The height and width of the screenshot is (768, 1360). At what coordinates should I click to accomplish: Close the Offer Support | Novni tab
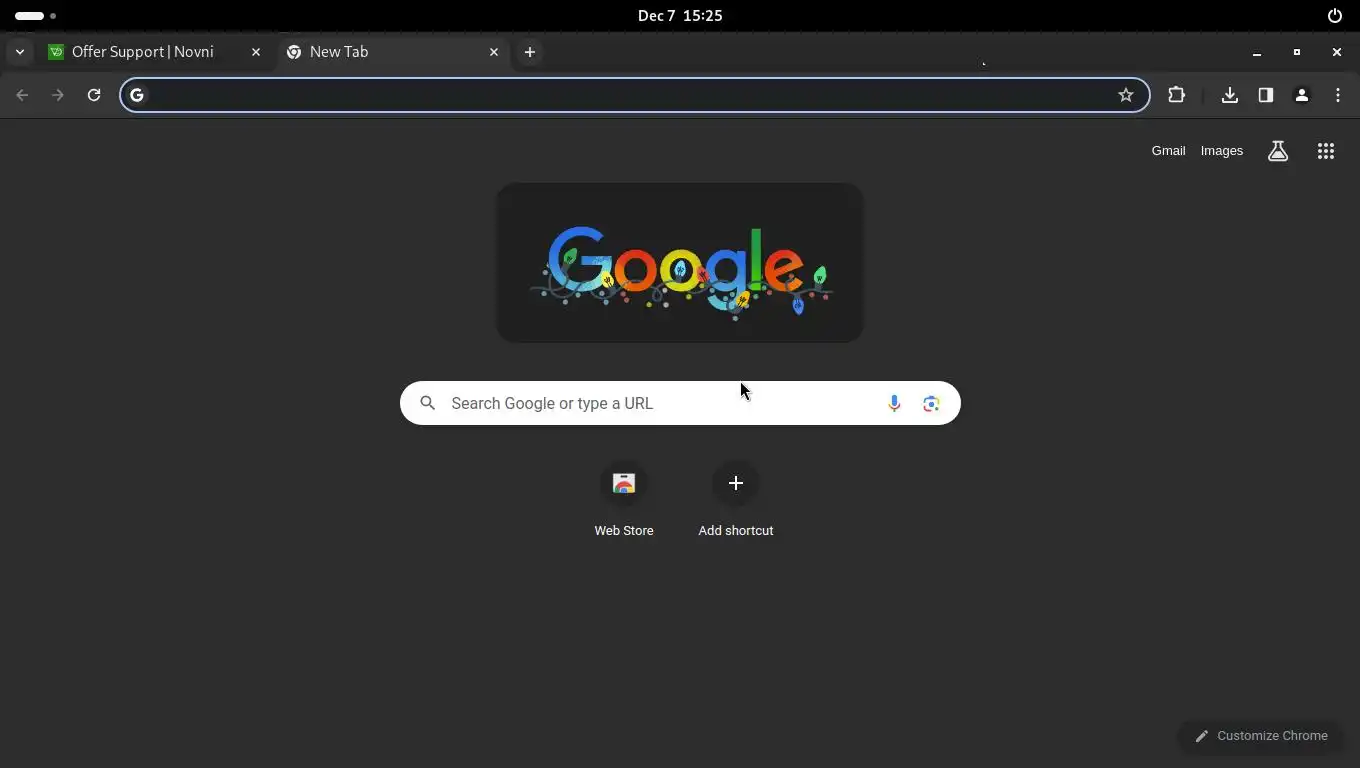(256, 52)
